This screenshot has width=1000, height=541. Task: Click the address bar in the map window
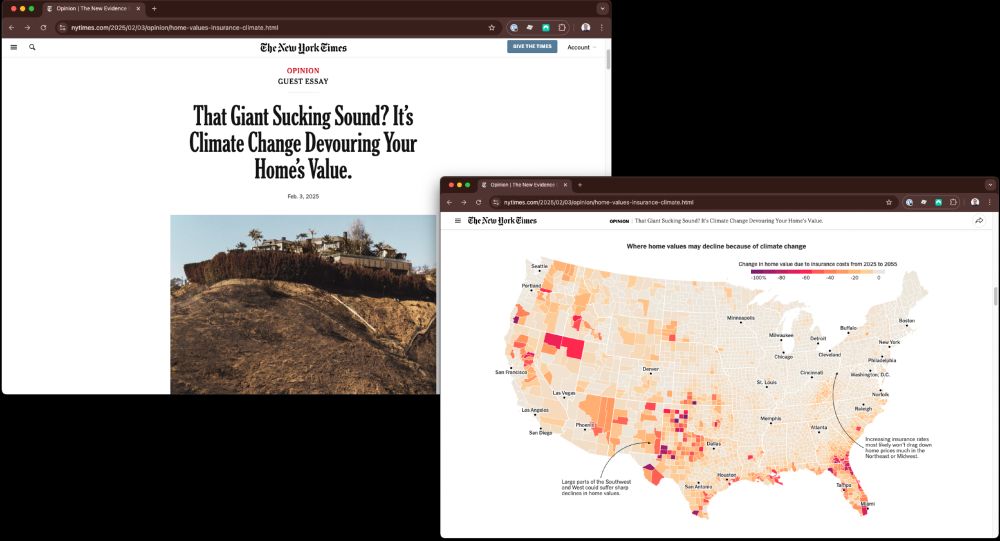pos(692,202)
